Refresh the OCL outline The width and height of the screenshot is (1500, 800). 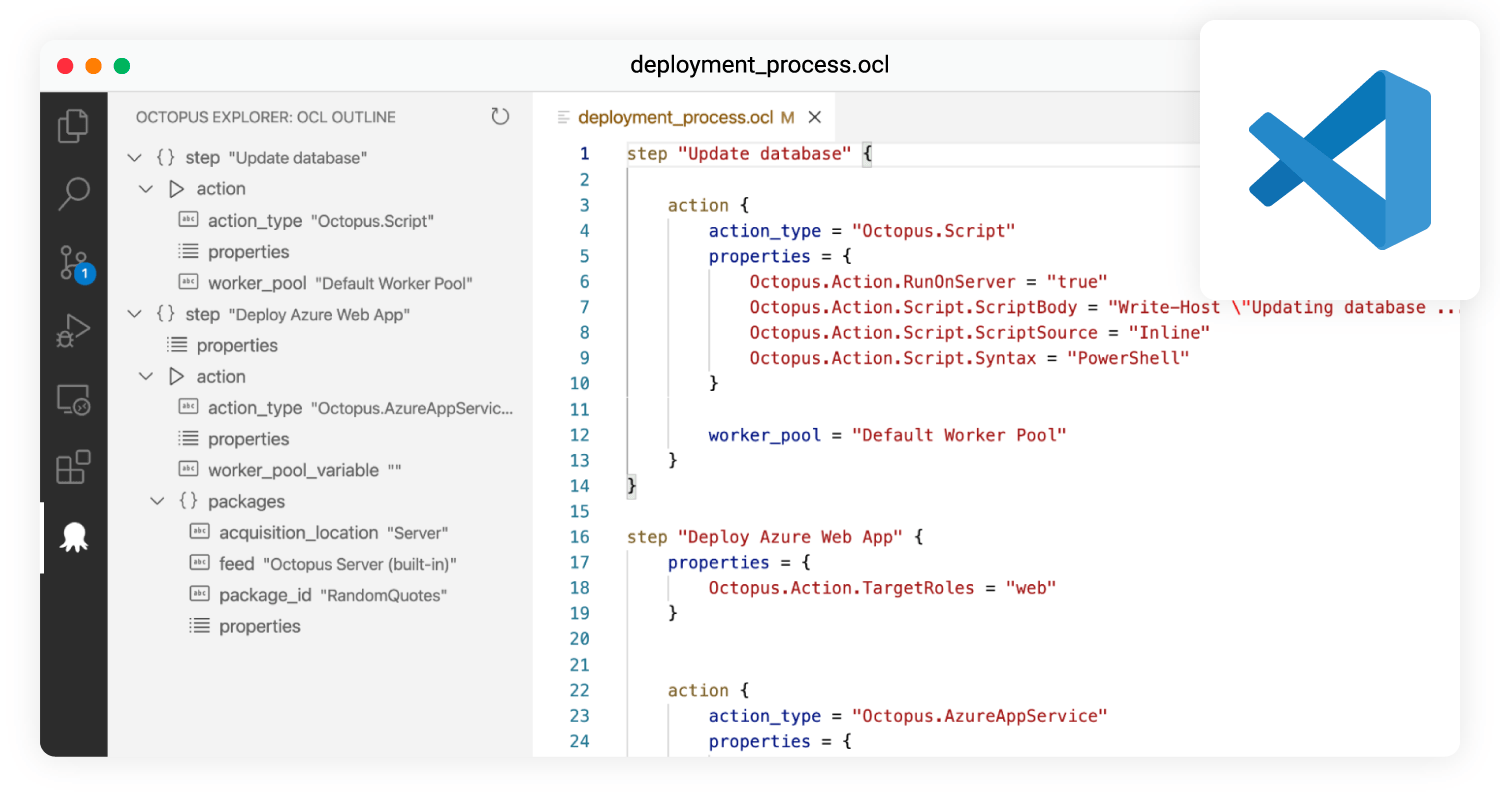(x=500, y=117)
